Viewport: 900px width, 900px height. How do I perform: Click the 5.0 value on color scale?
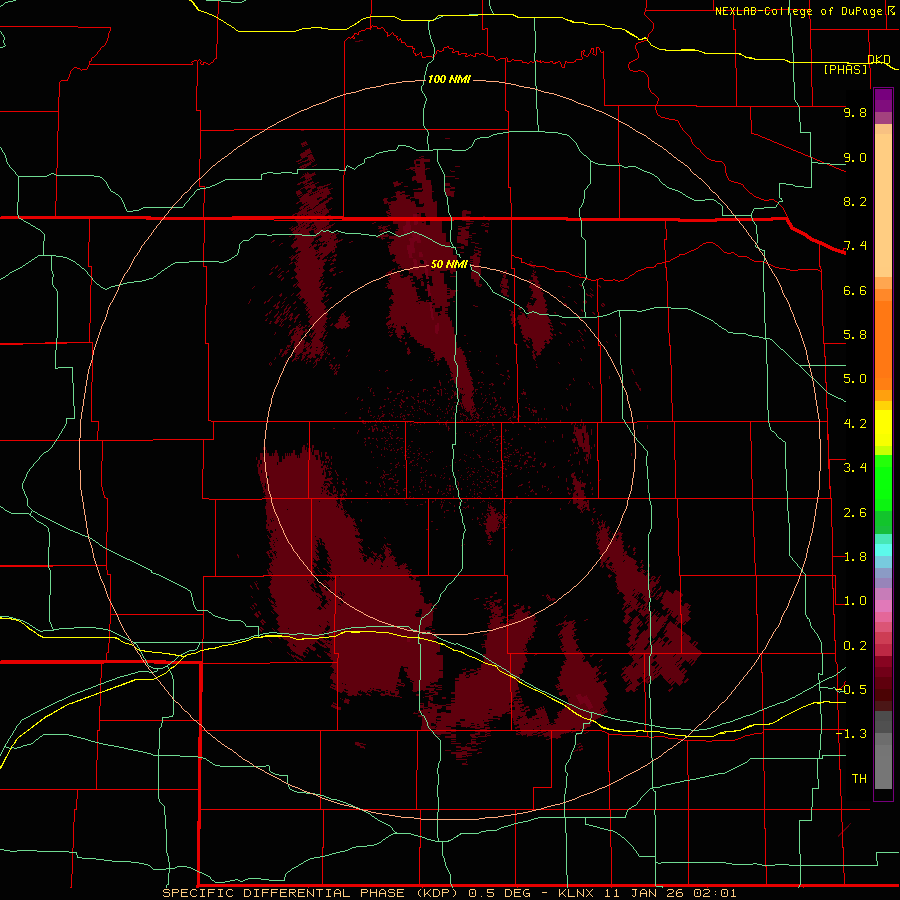855,379
